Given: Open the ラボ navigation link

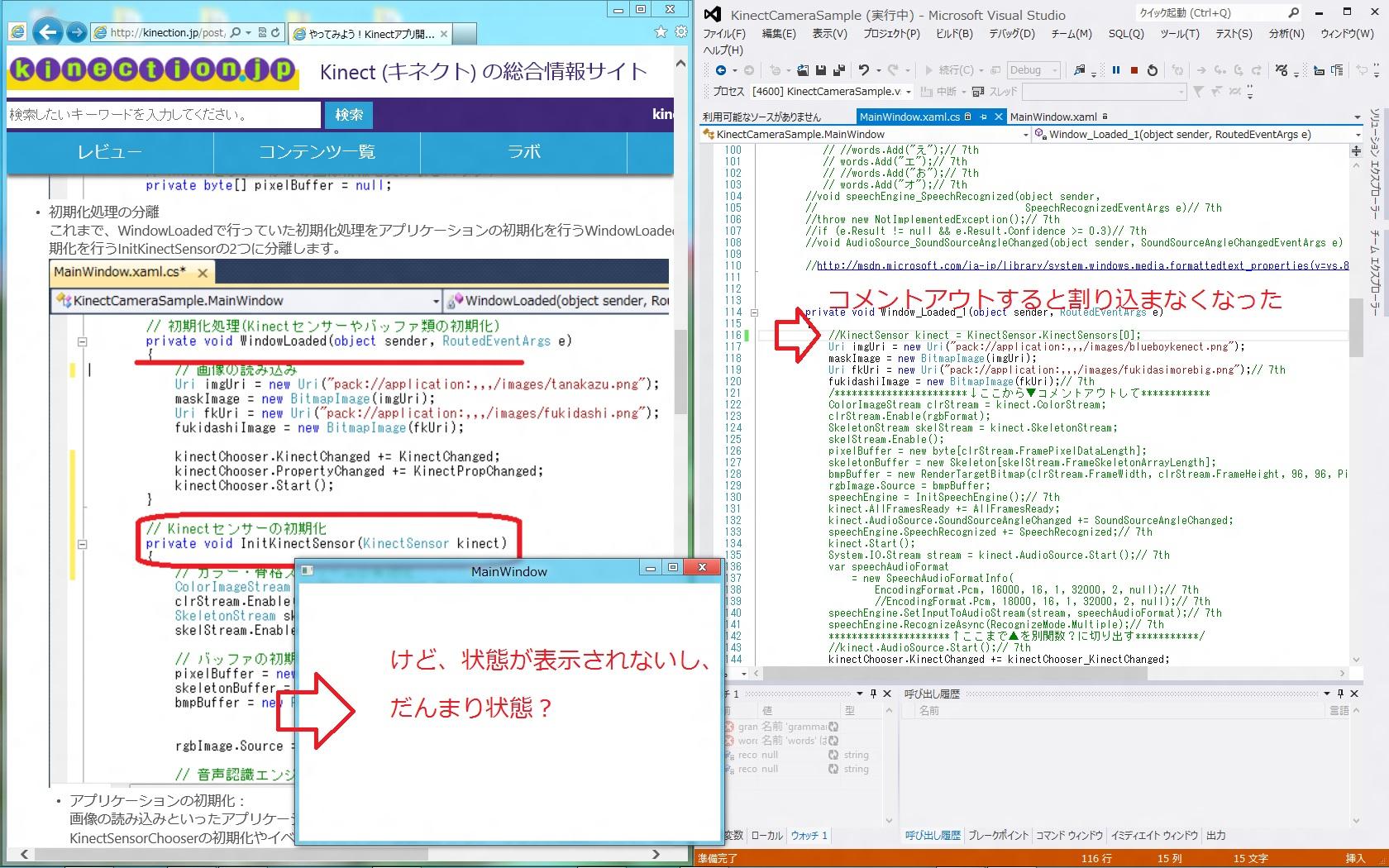Looking at the screenshot, I should click(x=524, y=152).
